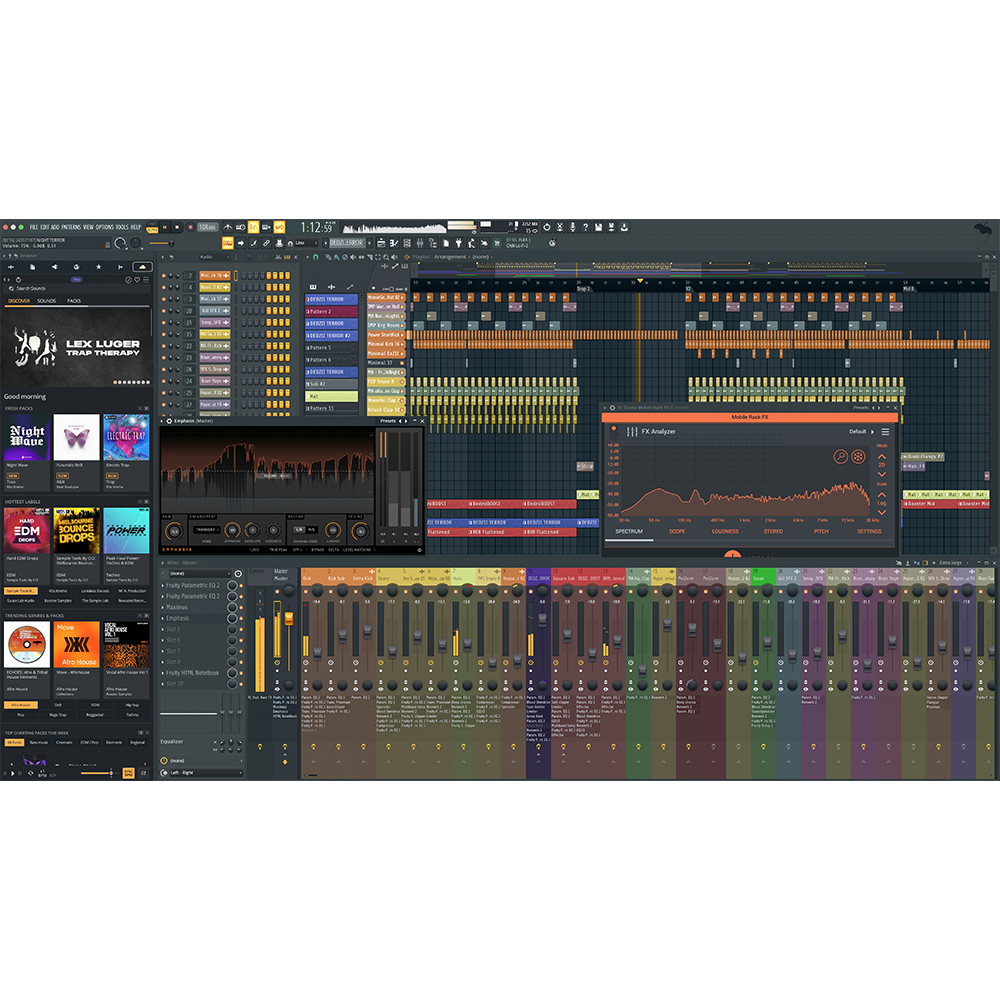Open the FX Analyzer hamburger menu
The width and height of the screenshot is (1000, 1000).
(885, 432)
